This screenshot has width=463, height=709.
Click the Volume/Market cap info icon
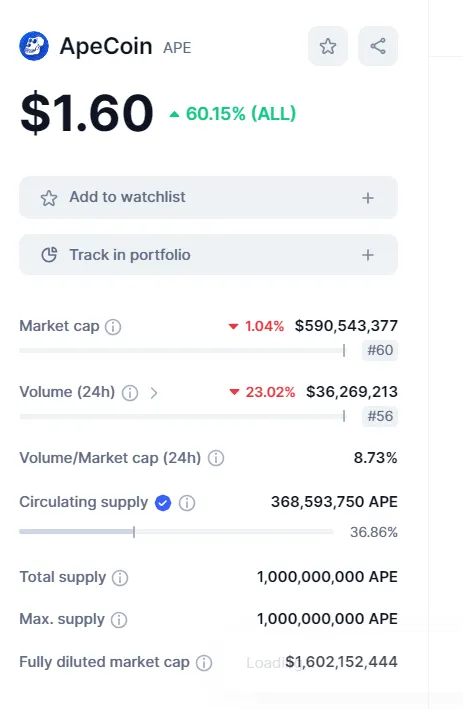click(216, 458)
